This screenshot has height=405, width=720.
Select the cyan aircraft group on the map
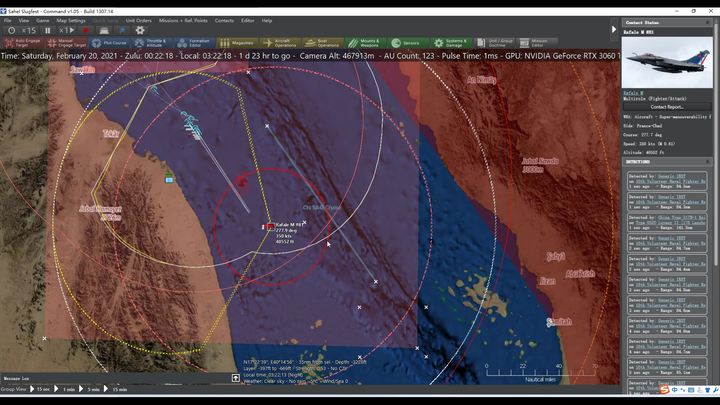tap(191, 122)
